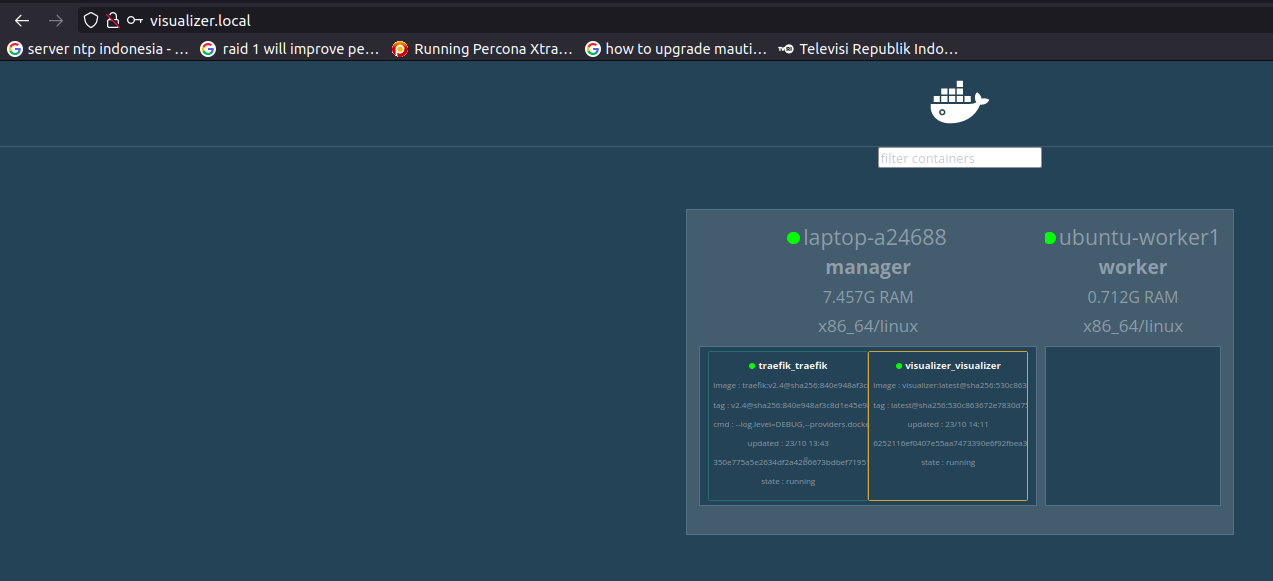Click the key icon in the address bar
Viewport: 1273px width, 581px height.
click(x=133, y=20)
